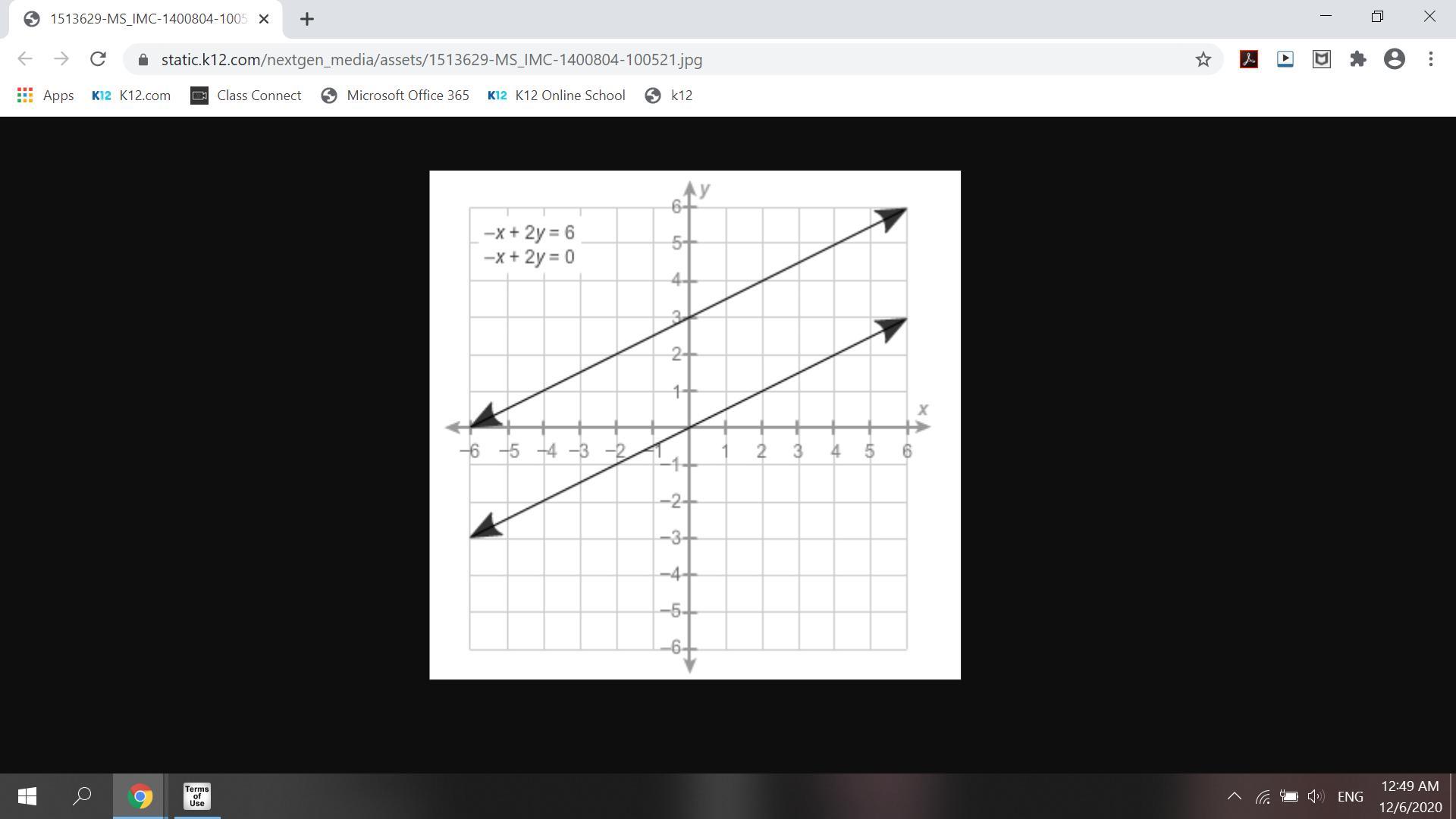This screenshot has height=819, width=1456.
Task: Close the 1513629-MS_IMC tab
Action: click(264, 19)
